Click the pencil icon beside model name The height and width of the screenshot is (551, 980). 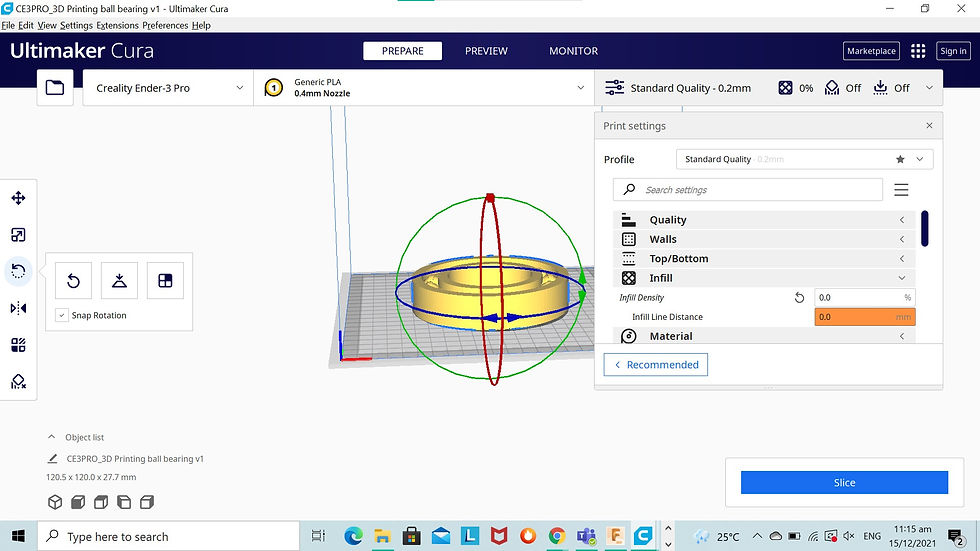(x=52, y=459)
